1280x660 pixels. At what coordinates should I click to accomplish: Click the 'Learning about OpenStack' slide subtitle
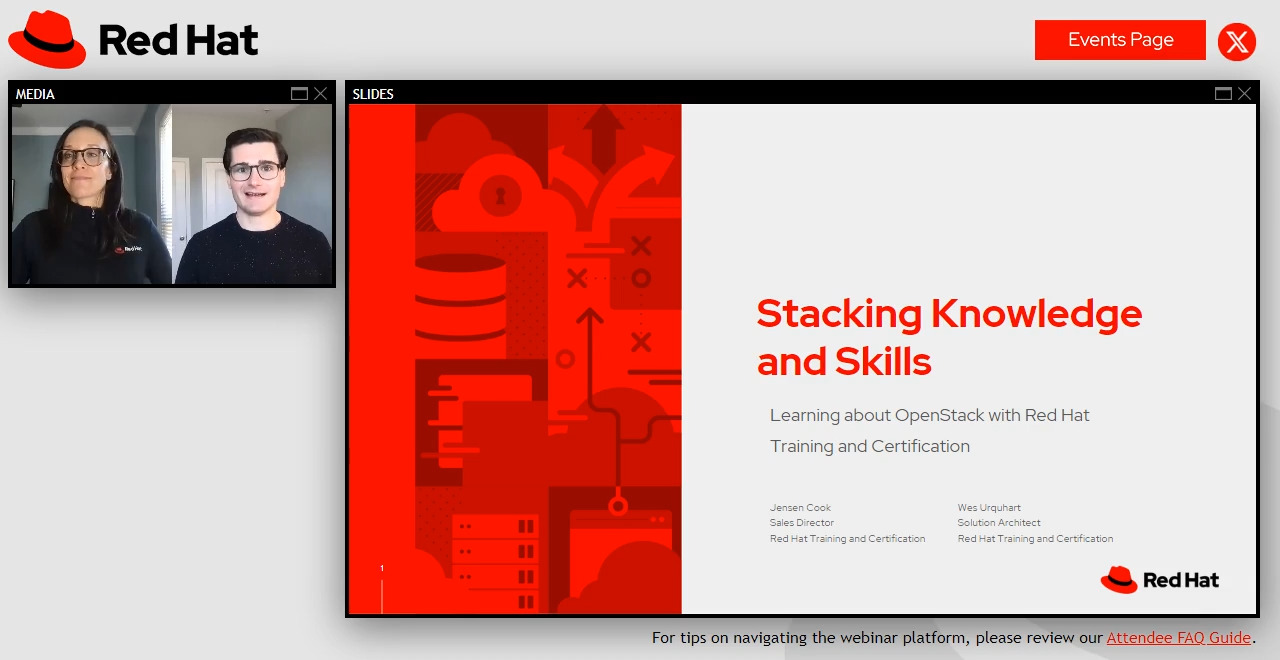(929, 430)
